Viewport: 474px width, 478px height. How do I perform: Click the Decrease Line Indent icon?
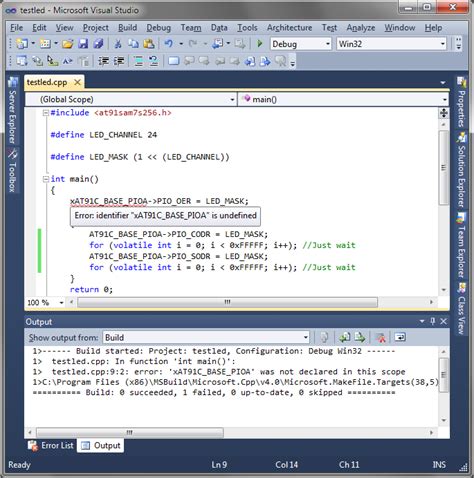pos(103,61)
